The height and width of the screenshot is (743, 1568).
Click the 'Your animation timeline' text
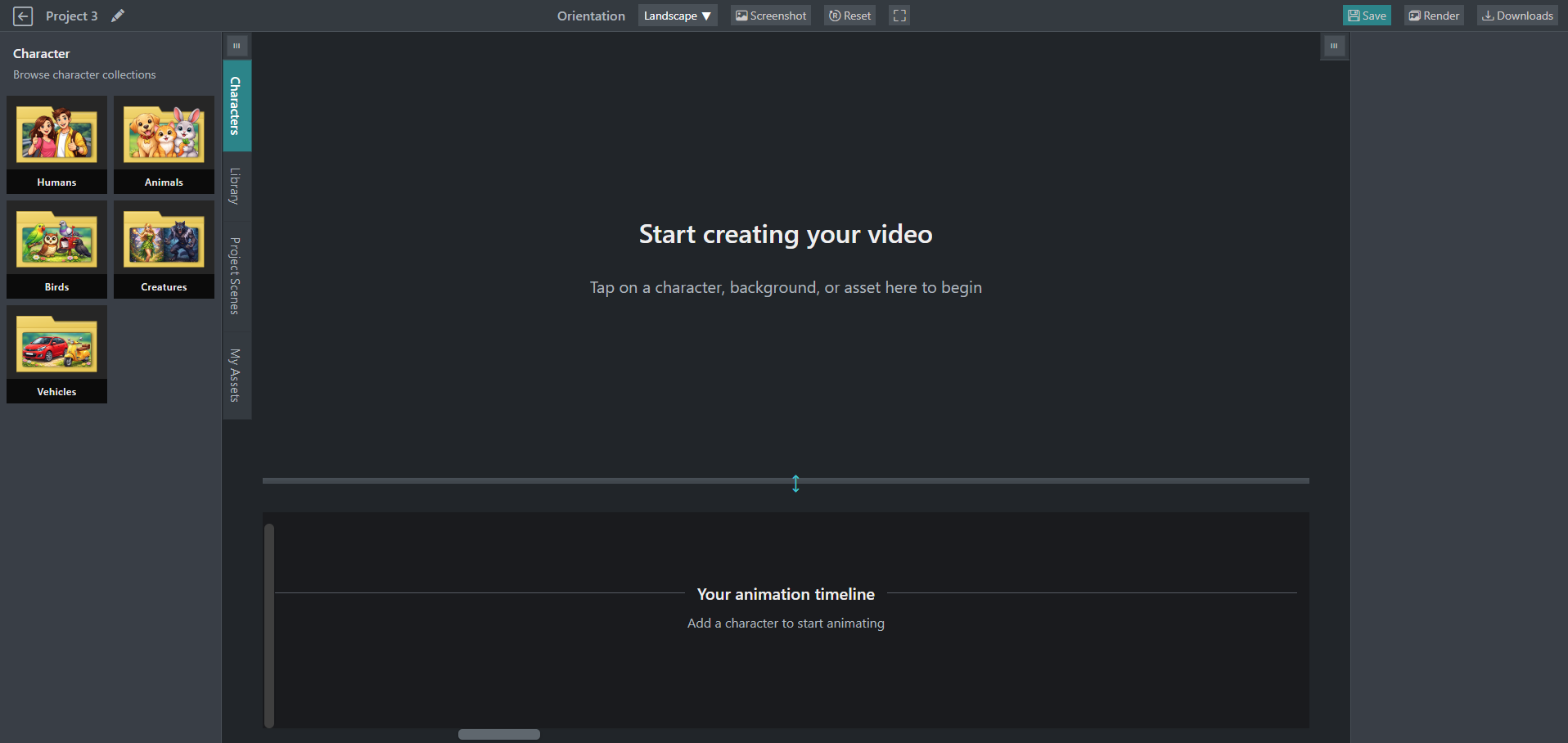tap(786, 594)
